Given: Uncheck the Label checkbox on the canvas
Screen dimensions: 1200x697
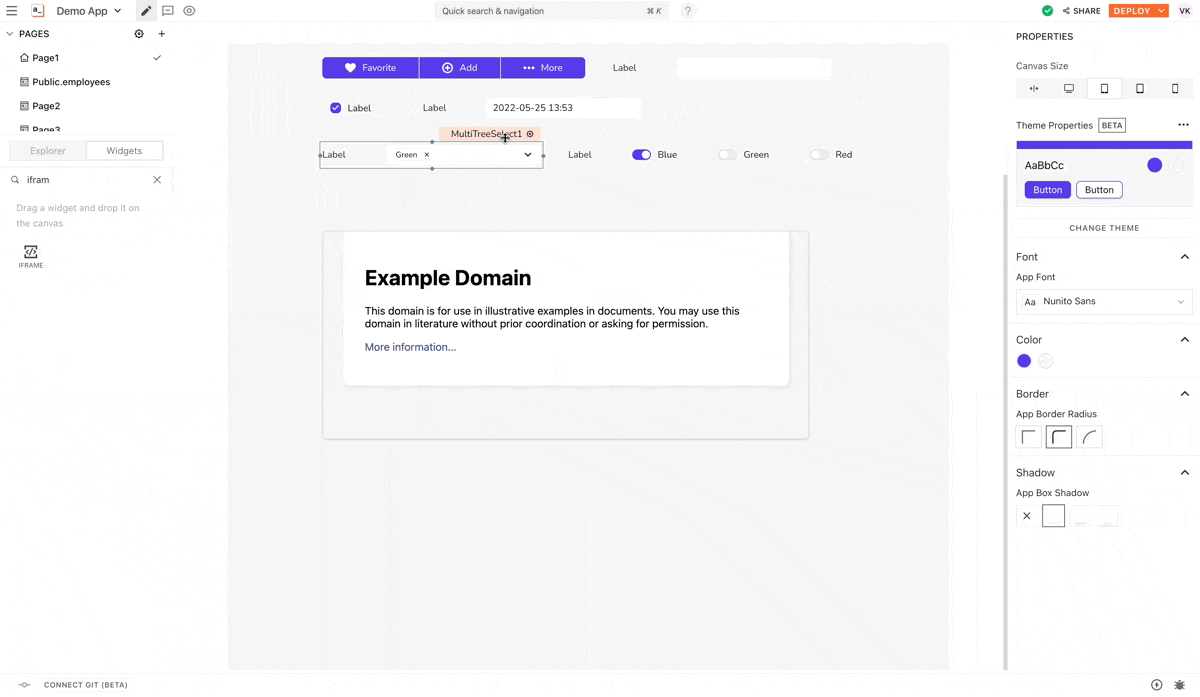Looking at the screenshot, I should click(x=336, y=108).
